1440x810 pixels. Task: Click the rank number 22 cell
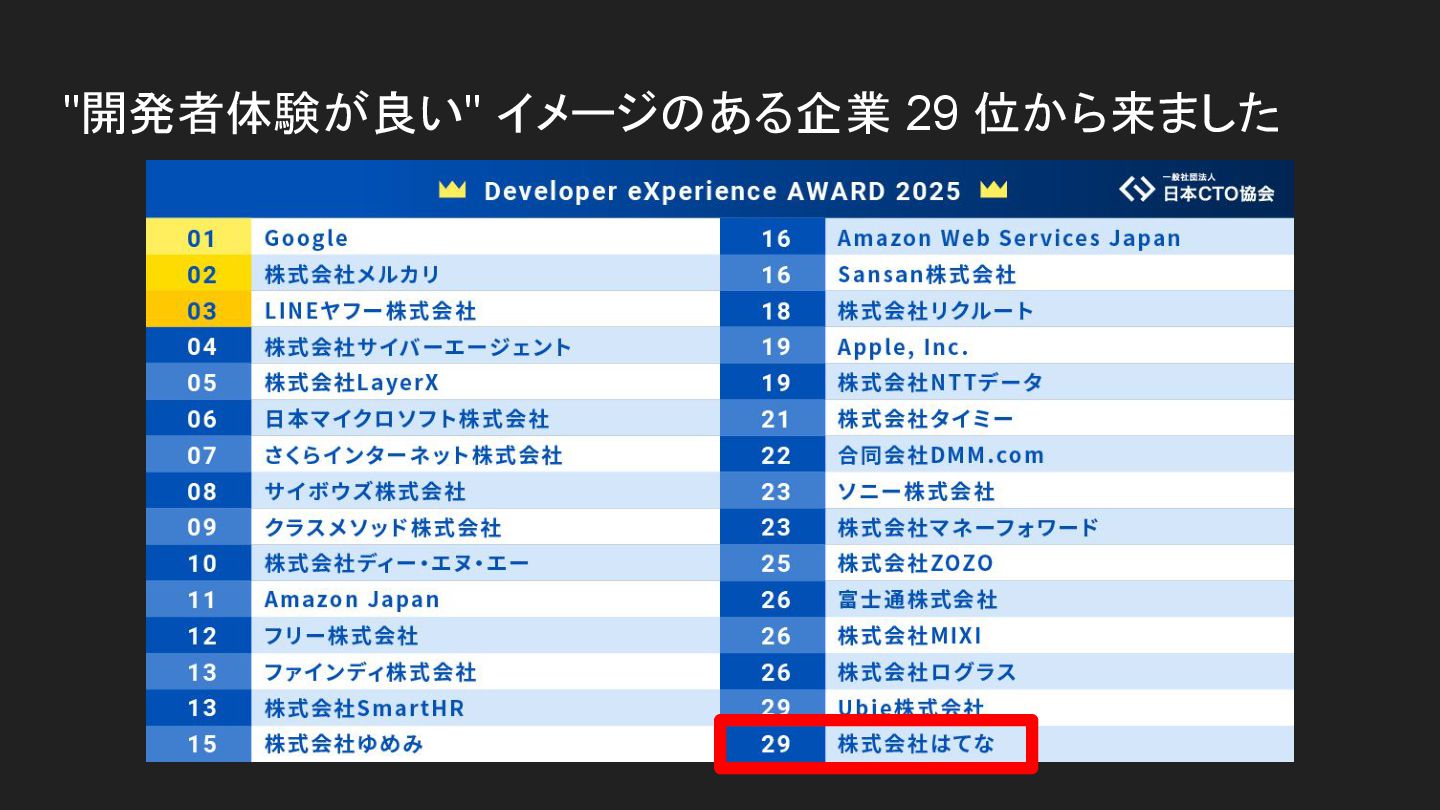[x=772, y=454]
